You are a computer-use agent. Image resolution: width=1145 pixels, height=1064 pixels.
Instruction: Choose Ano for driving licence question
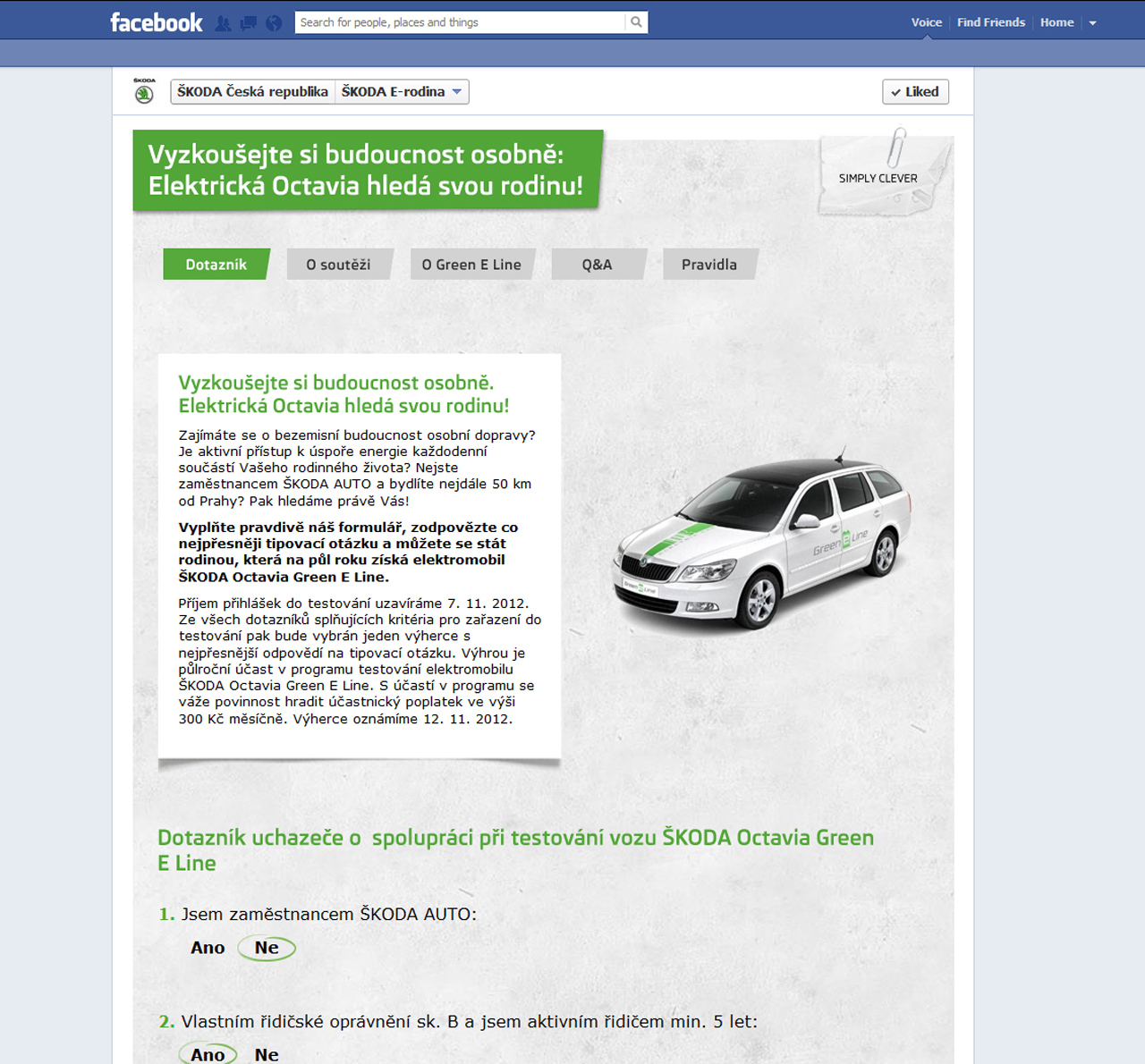click(x=208, y=1054)
